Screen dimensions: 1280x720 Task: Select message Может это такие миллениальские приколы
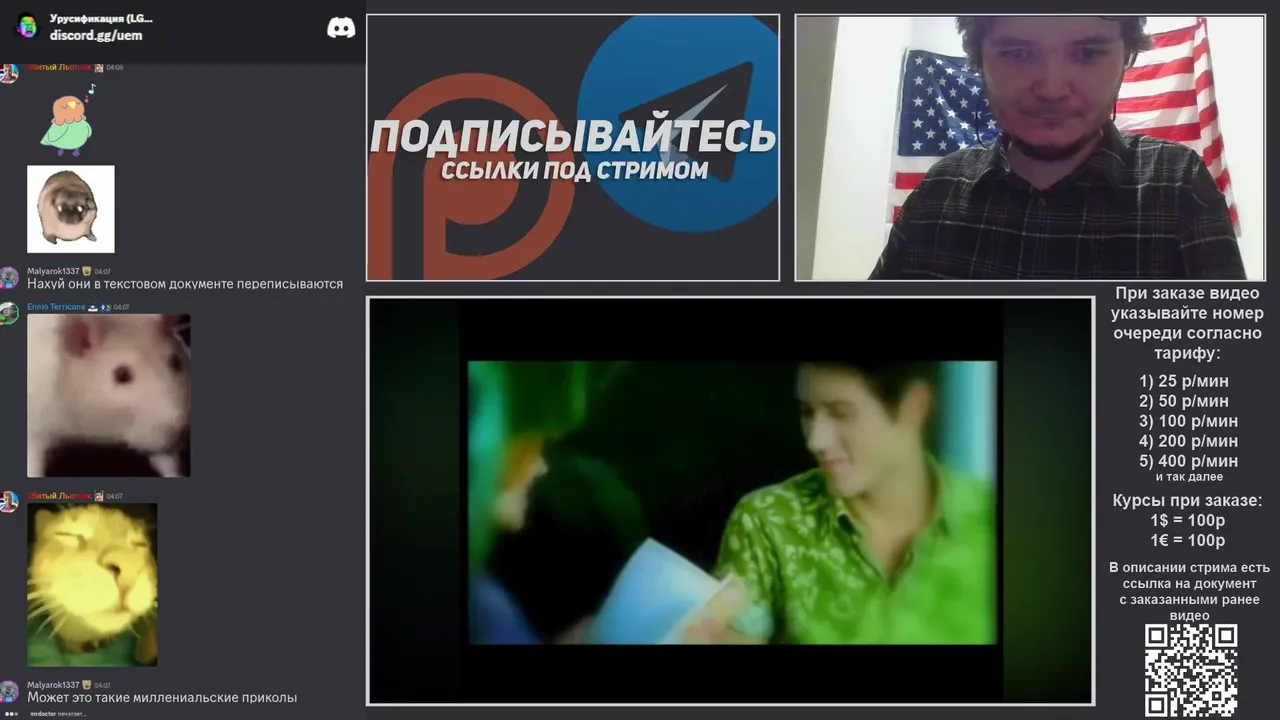162,698
